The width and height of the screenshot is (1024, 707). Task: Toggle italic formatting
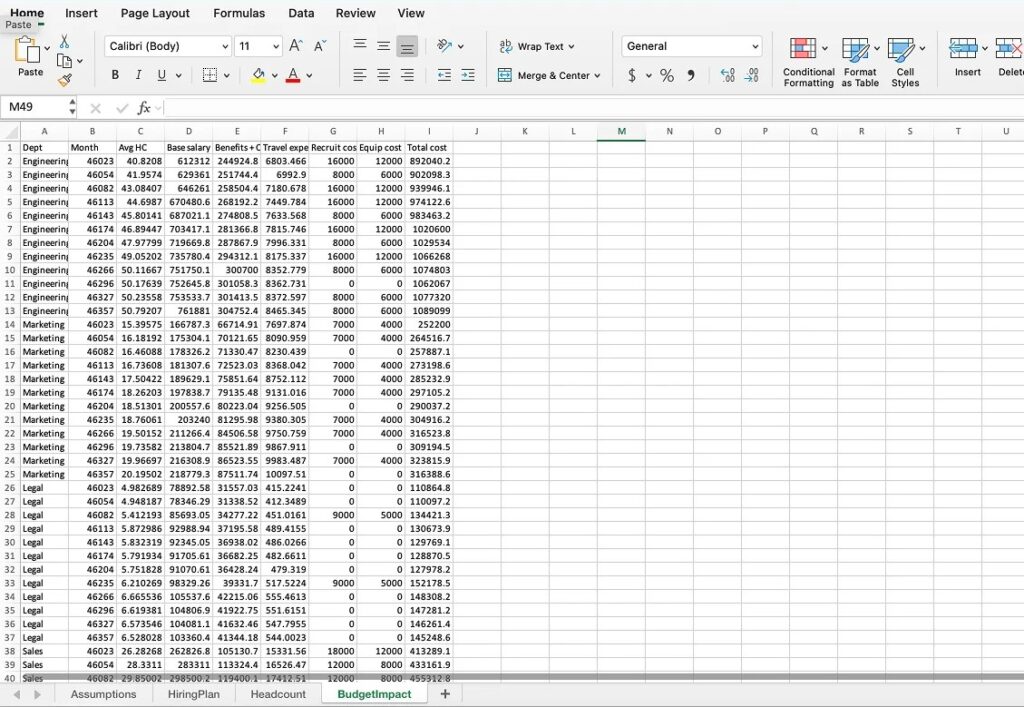click(138, 75)
